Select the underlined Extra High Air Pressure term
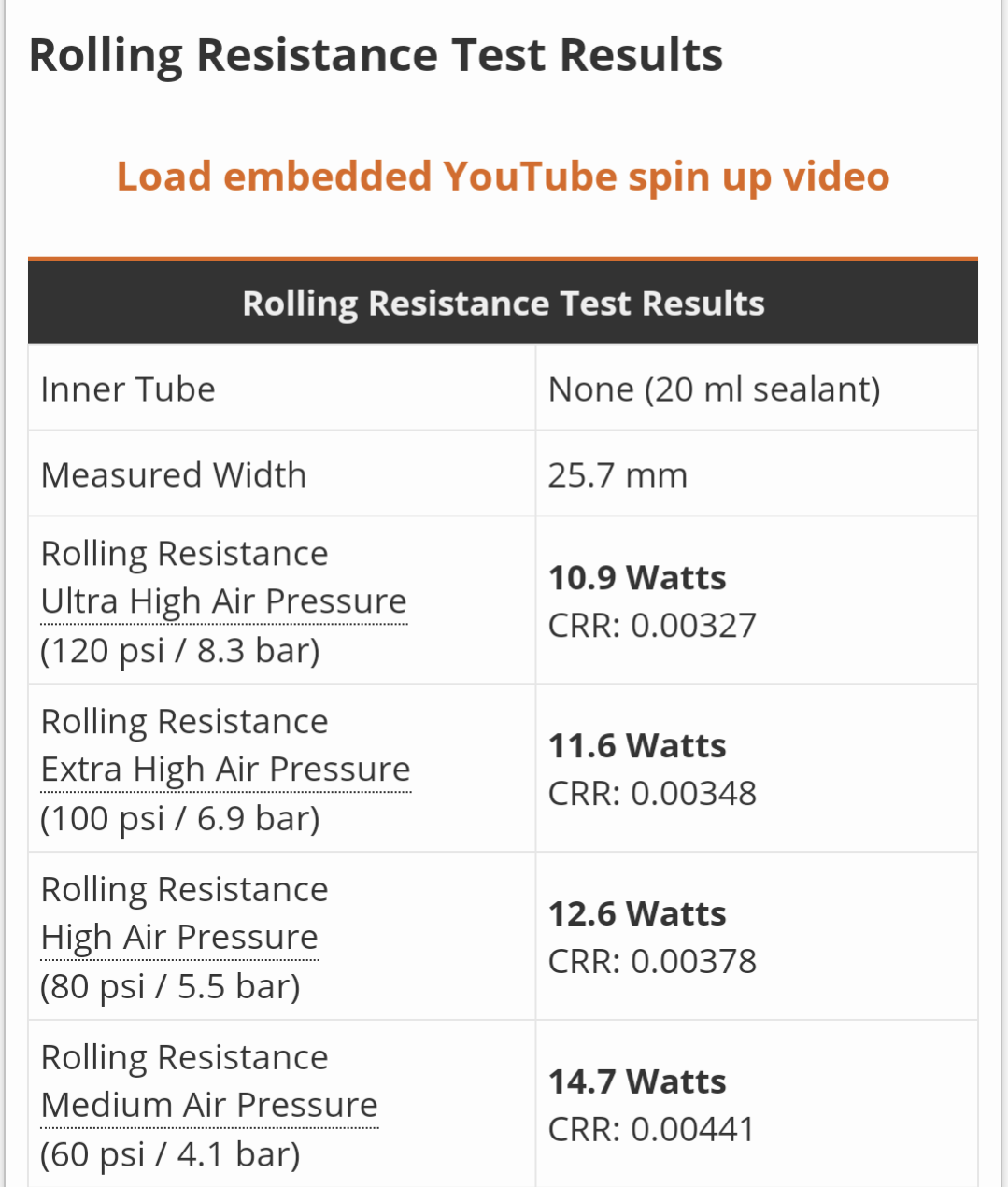This screenshot has width=1008, height=1187. click(x=226, y=769)
